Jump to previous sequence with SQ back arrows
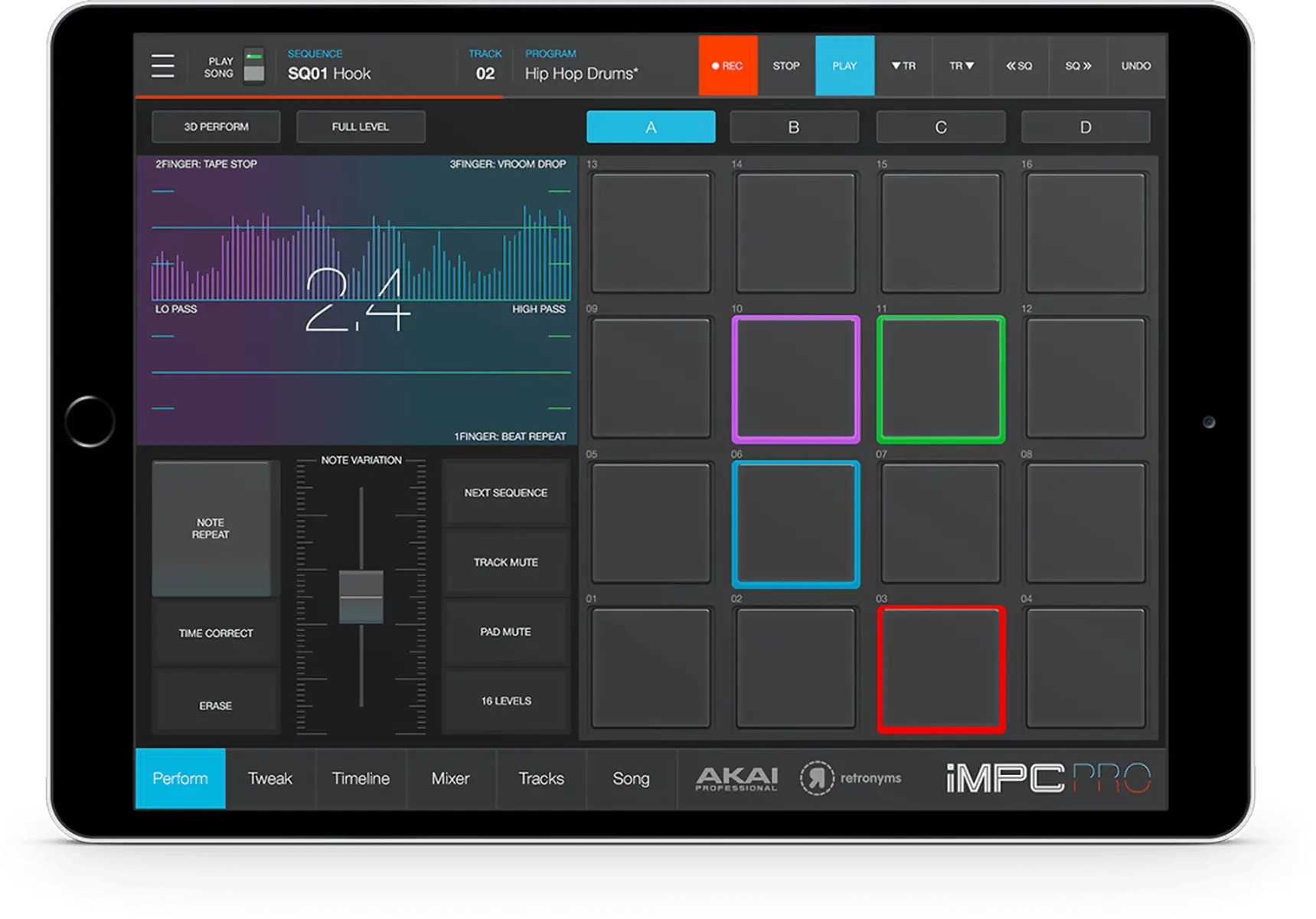The width and height of the screenshot is (1316, 919). click(x=1019, y=67)
